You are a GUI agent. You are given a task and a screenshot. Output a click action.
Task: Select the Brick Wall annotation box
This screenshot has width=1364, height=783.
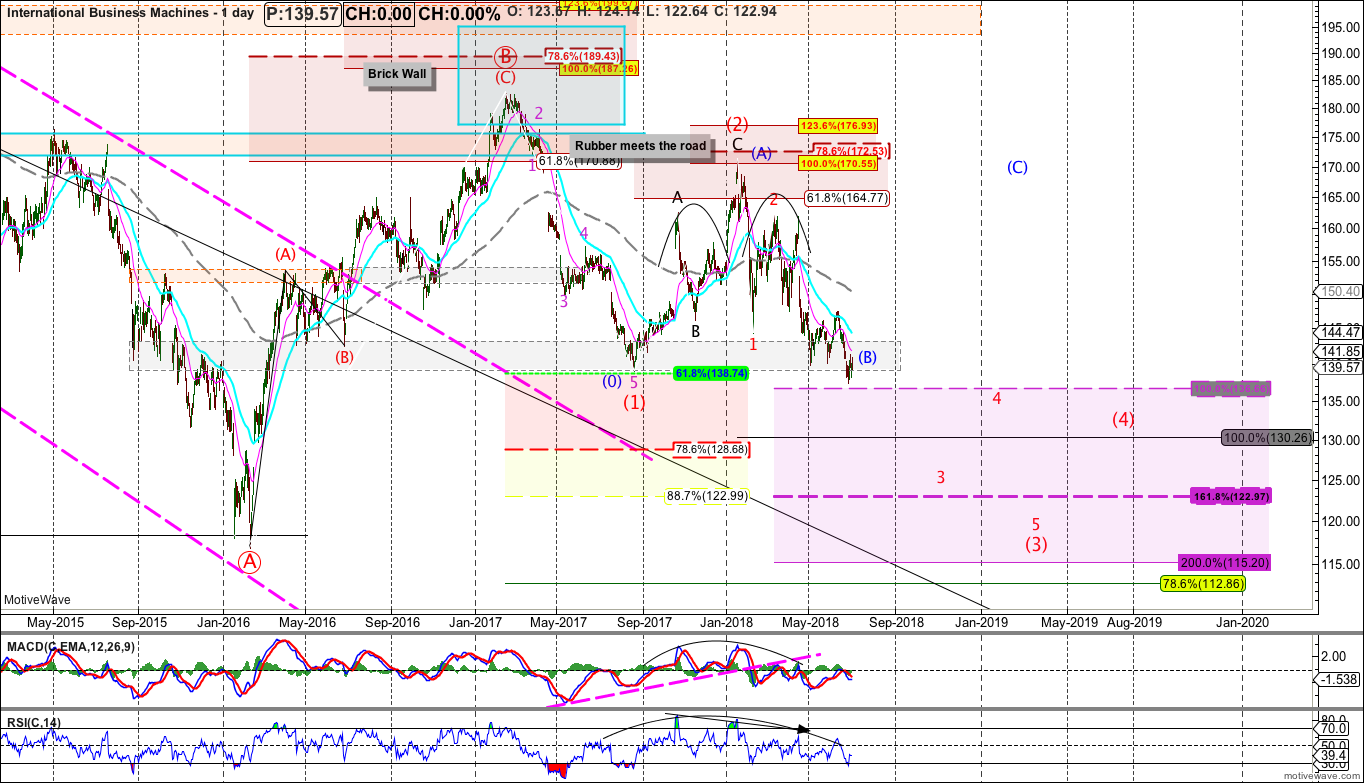[x=397, y=74]
